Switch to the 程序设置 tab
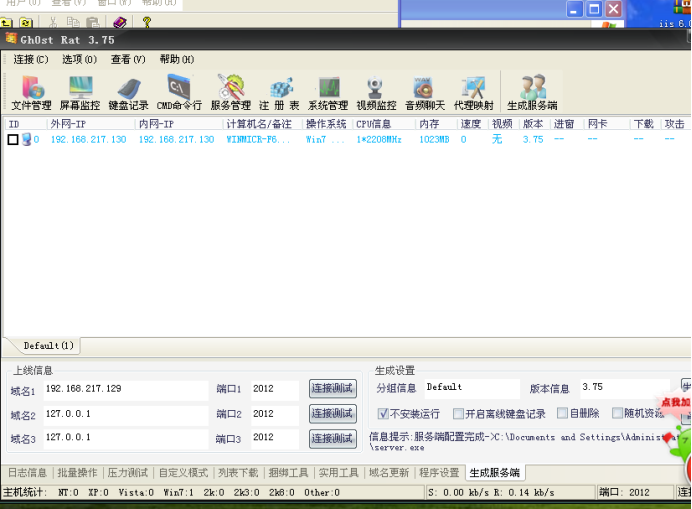 tap(439, 473)
